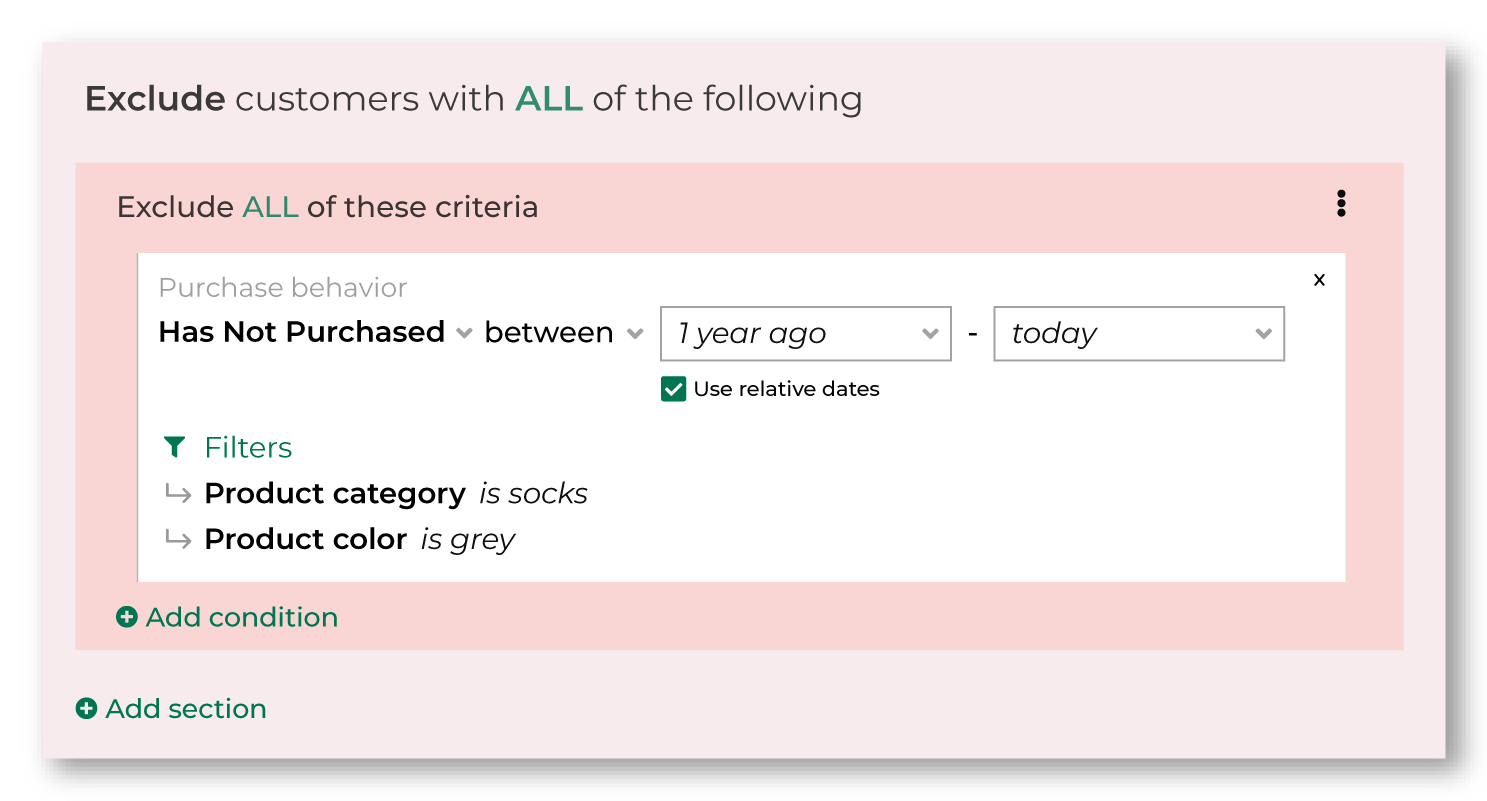This screenshot has width=1487, height=801.
Task: Open the Filters link text
Action: (248, 447)
